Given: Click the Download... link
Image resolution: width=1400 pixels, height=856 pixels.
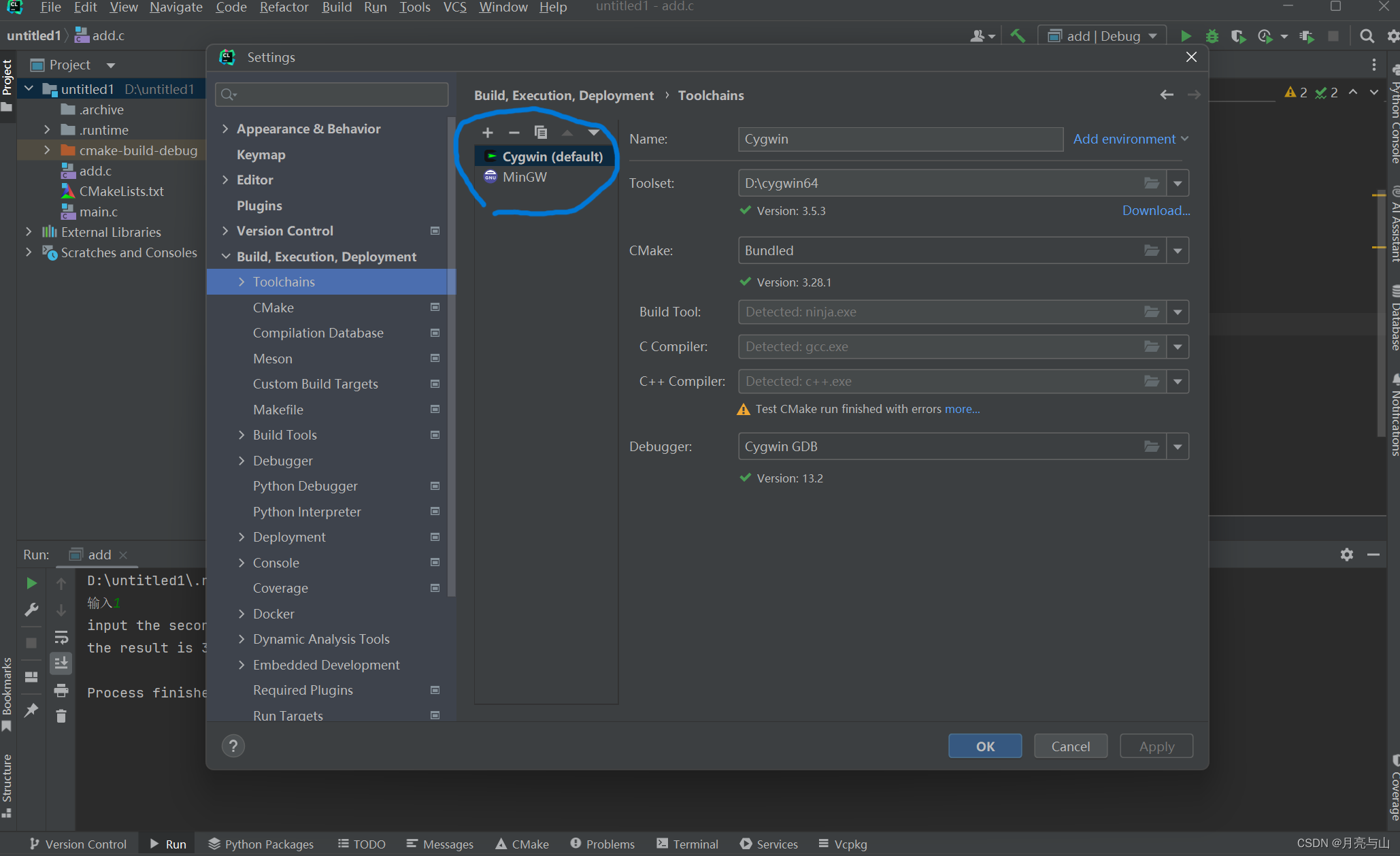Looking at the screenshot, I should tap(1156, 211).
